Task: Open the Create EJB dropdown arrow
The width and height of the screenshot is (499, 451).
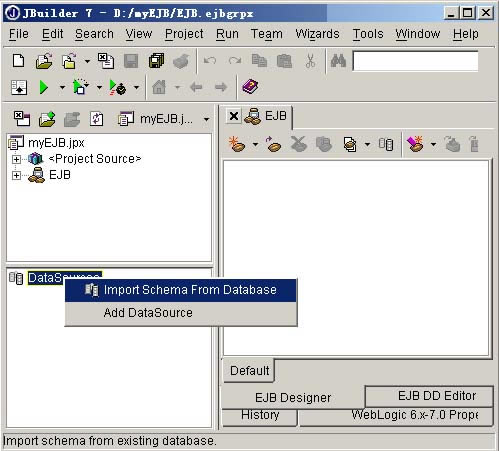Action: (255, 144)
